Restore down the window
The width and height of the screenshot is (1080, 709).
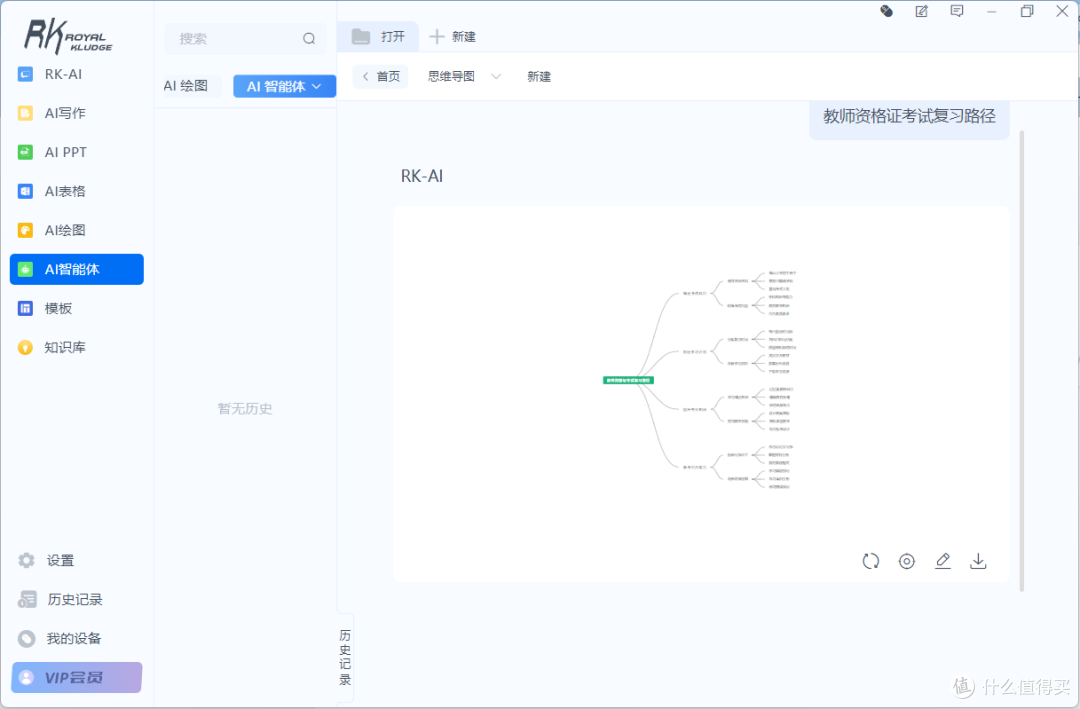[1027, 11]
